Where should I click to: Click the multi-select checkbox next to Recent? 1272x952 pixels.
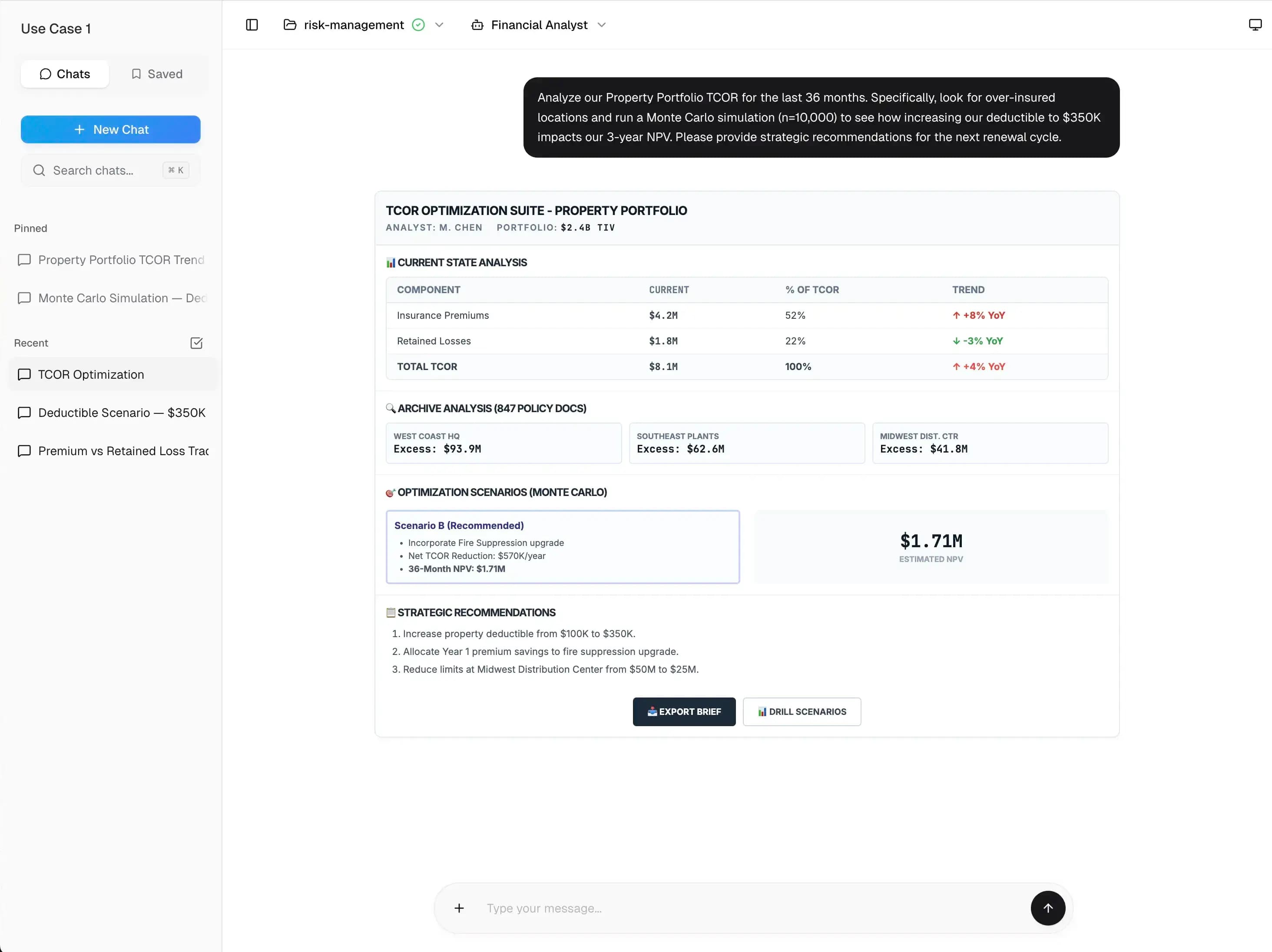click(196, 343)
